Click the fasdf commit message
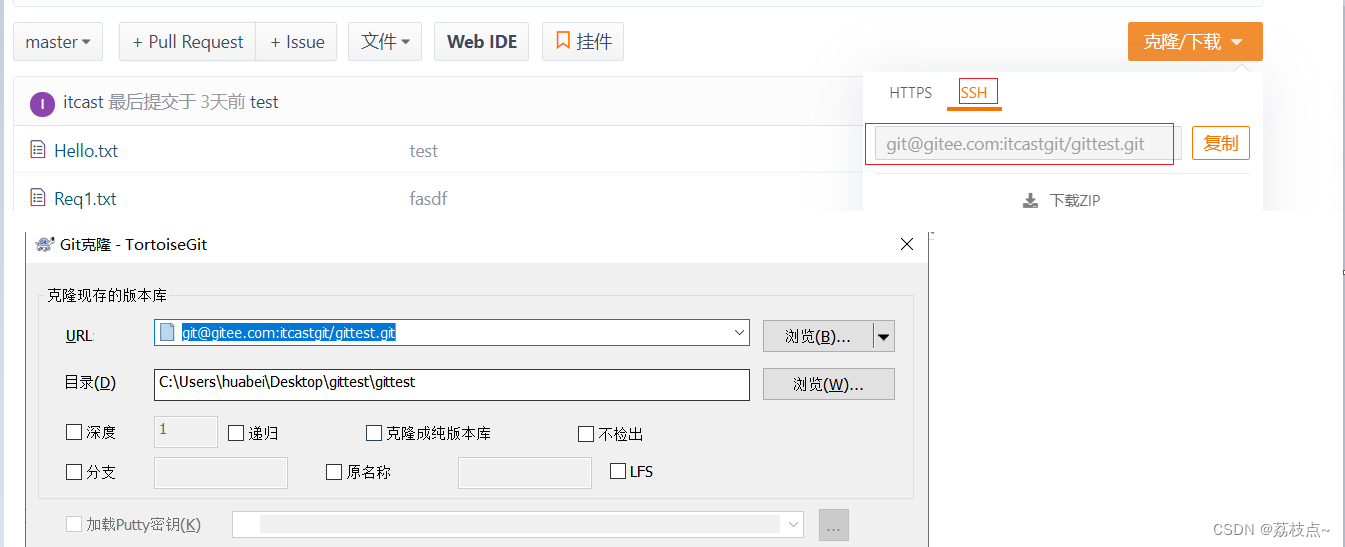This screenshot has width=1345, height=547. point(428,199)
